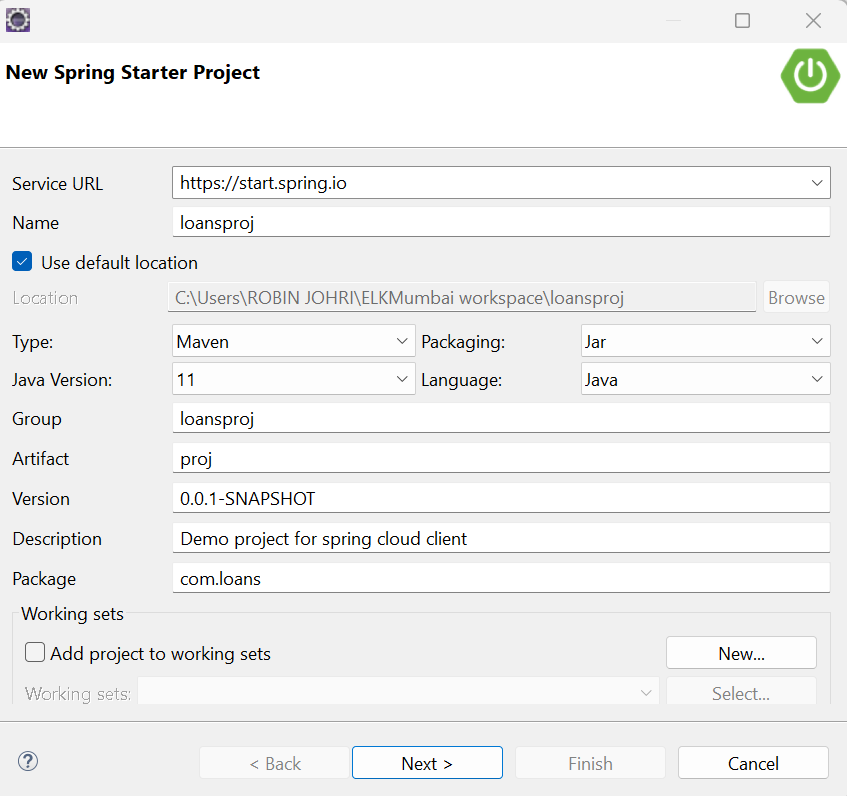Enable Add project to working sets
Viewport: 847px width, 796px height.
[36, 653]
